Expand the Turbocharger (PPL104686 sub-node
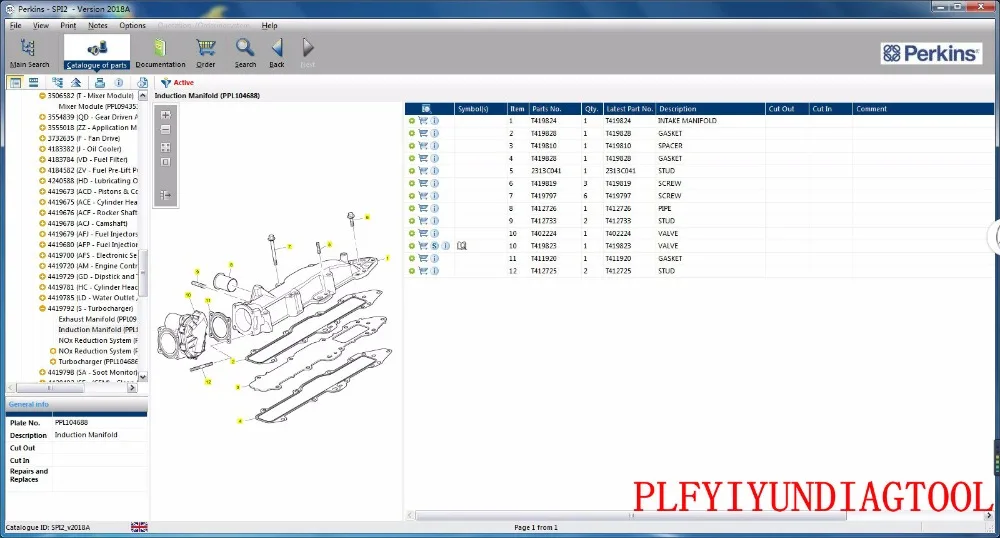The width and height of the screenshot is (1000, 538). click(x=53, y=361)
